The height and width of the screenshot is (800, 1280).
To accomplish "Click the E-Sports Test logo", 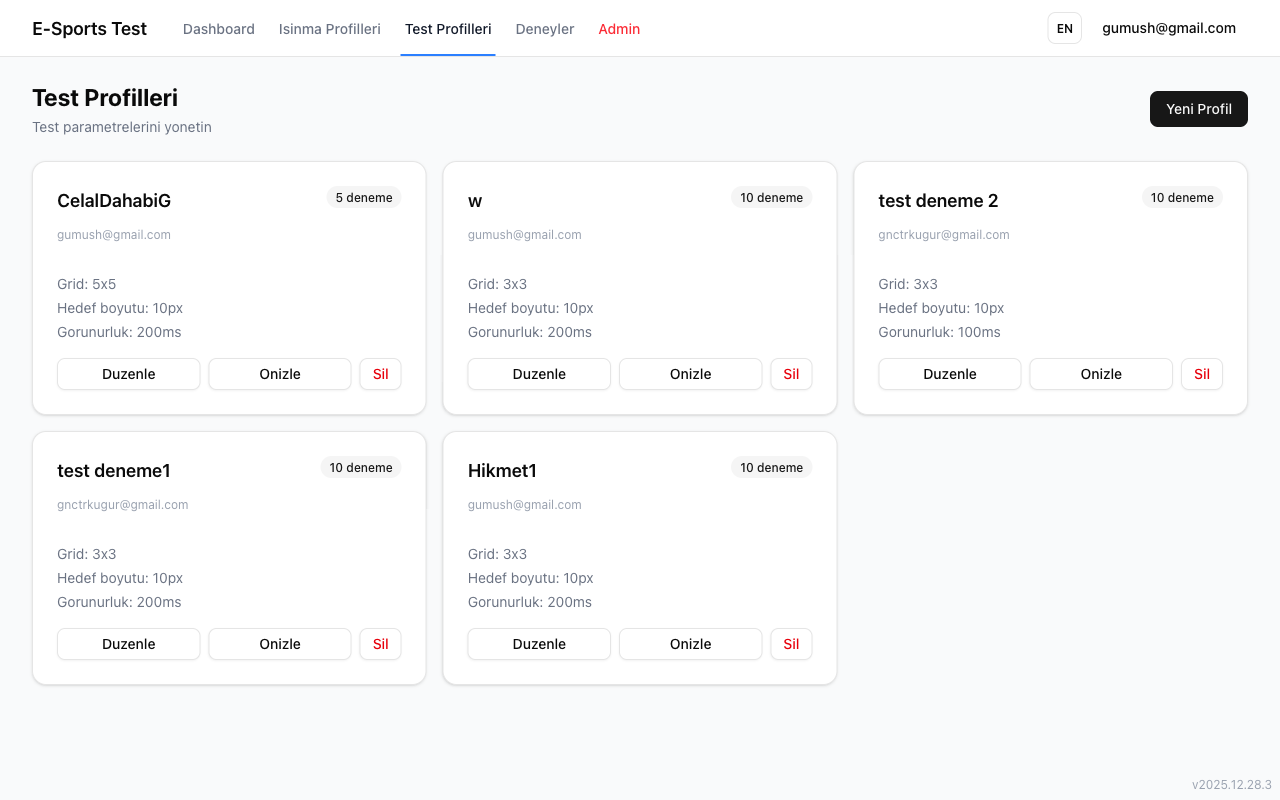I will click(89, 29).
